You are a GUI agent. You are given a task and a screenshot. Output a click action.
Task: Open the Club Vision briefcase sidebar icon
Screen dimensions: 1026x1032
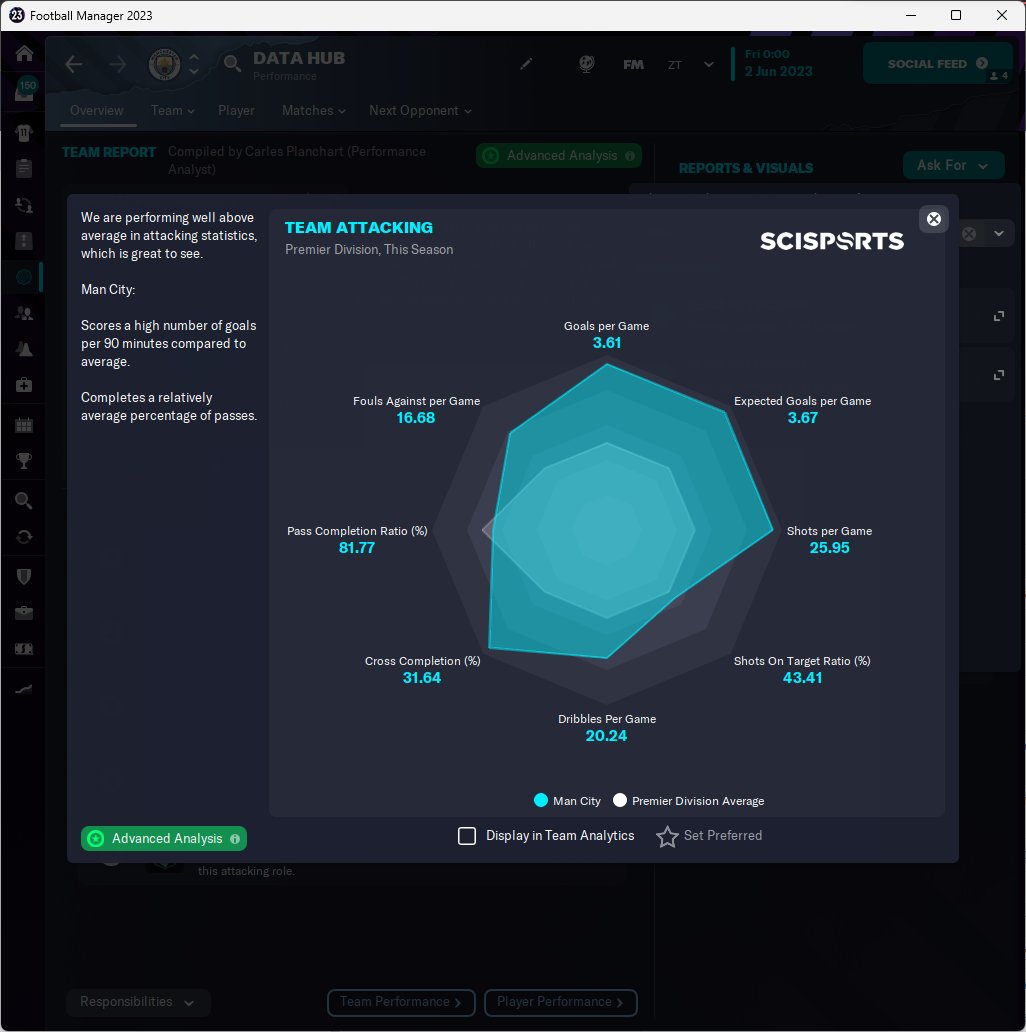point(24,613)
